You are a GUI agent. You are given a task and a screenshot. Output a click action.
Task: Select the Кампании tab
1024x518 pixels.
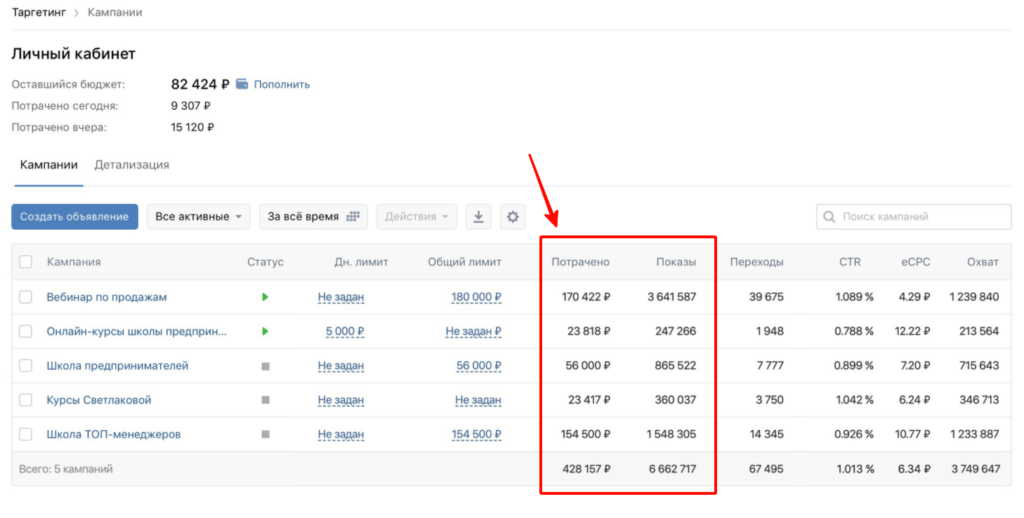pos(49,165)
